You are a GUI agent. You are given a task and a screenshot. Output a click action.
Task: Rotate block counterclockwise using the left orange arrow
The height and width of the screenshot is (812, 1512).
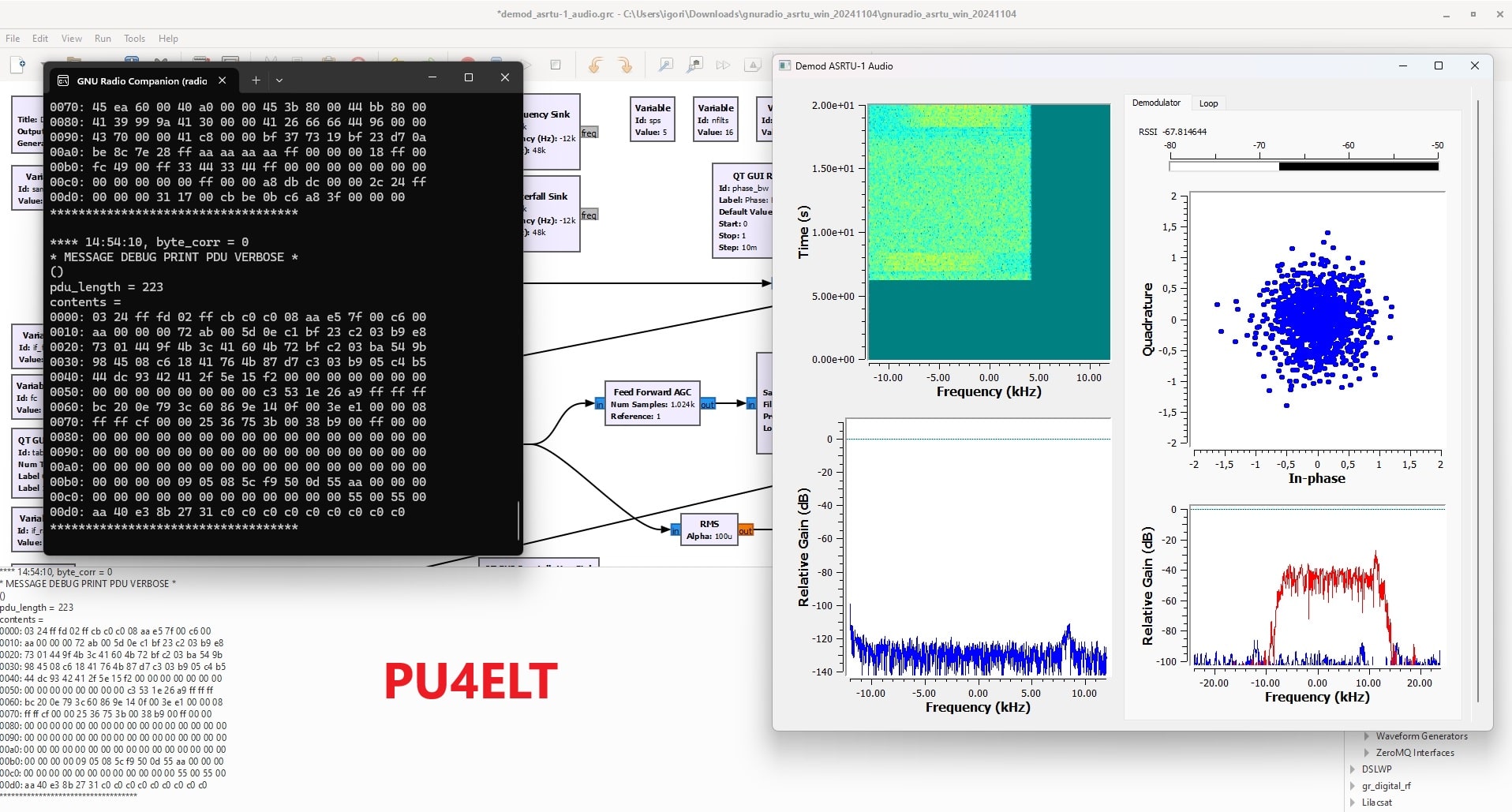pos(596,65)
